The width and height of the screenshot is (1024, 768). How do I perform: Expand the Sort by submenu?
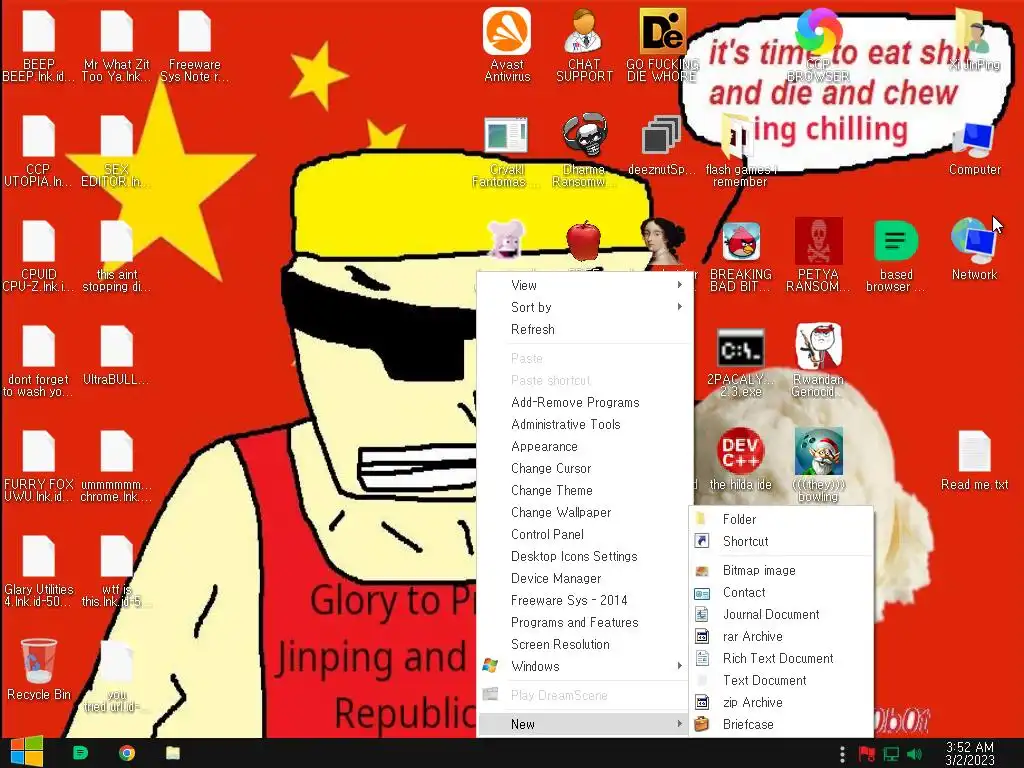pos(584,307)
